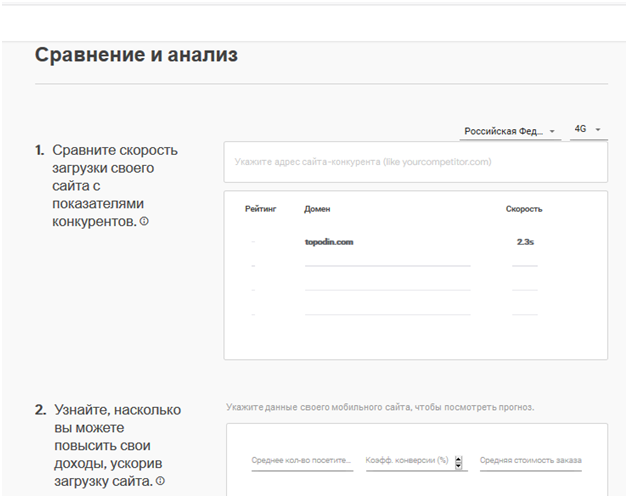Screen dimensions: 628x498
Task: Click the competitor site address input field
Action: point(415,162)
